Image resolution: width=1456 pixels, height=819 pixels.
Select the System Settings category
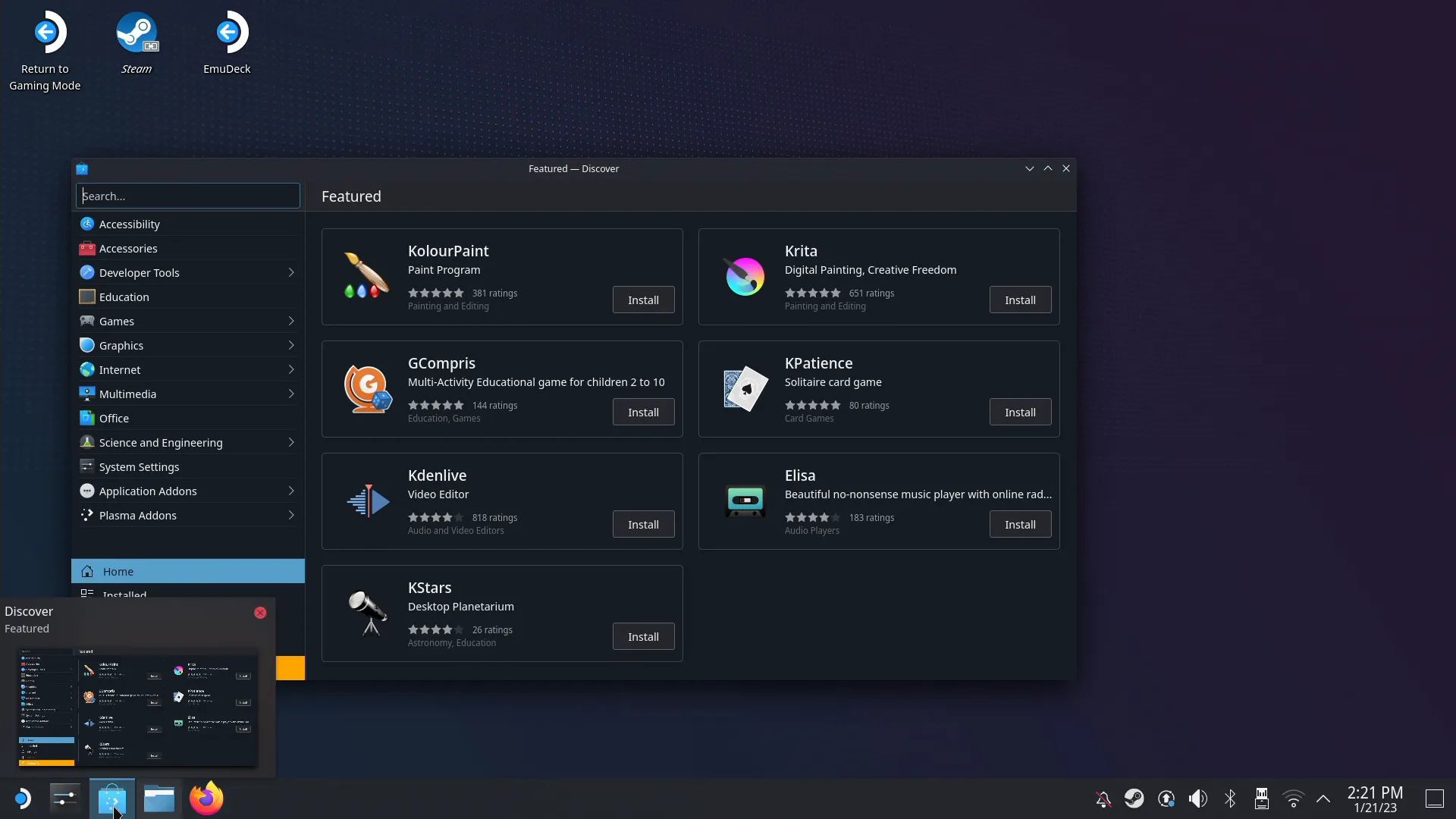[x=188, y=466]
